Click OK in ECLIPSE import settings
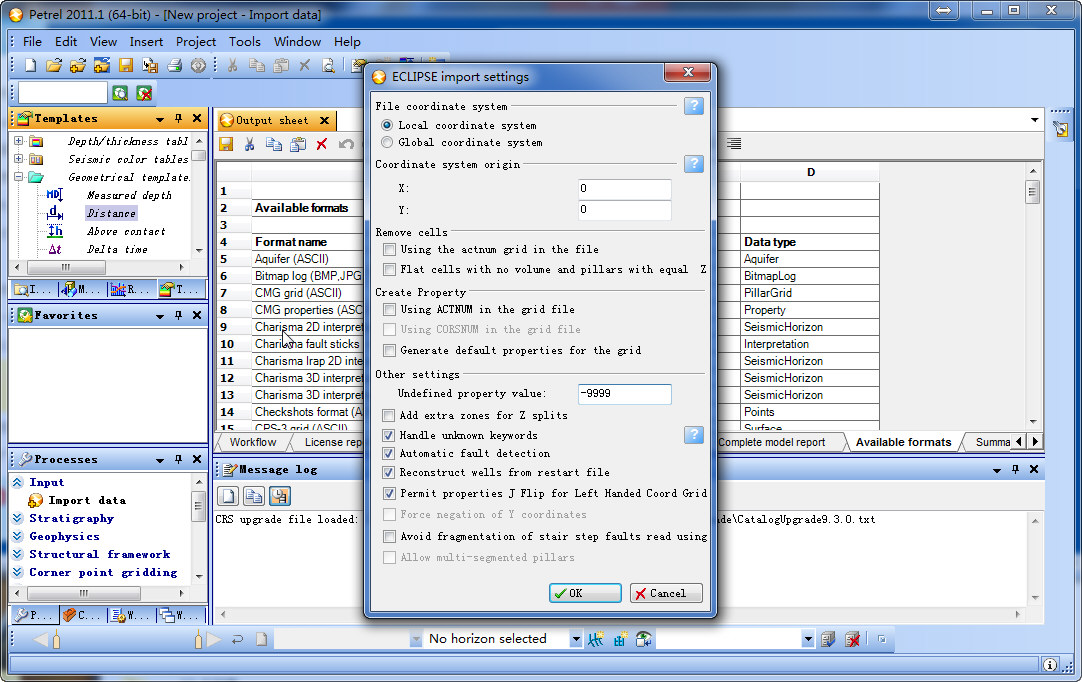 pos(585,593)
